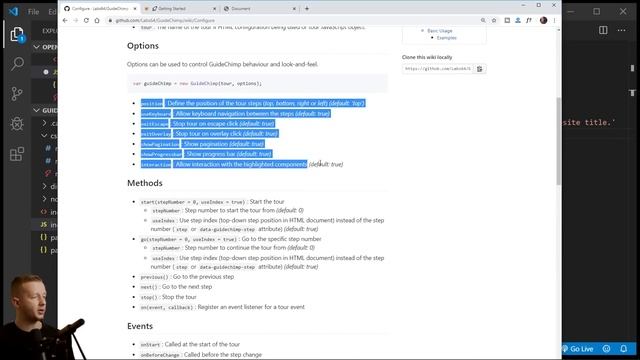
Task: Click VS Code feedback smiley icon
Action: coord(607,349)
